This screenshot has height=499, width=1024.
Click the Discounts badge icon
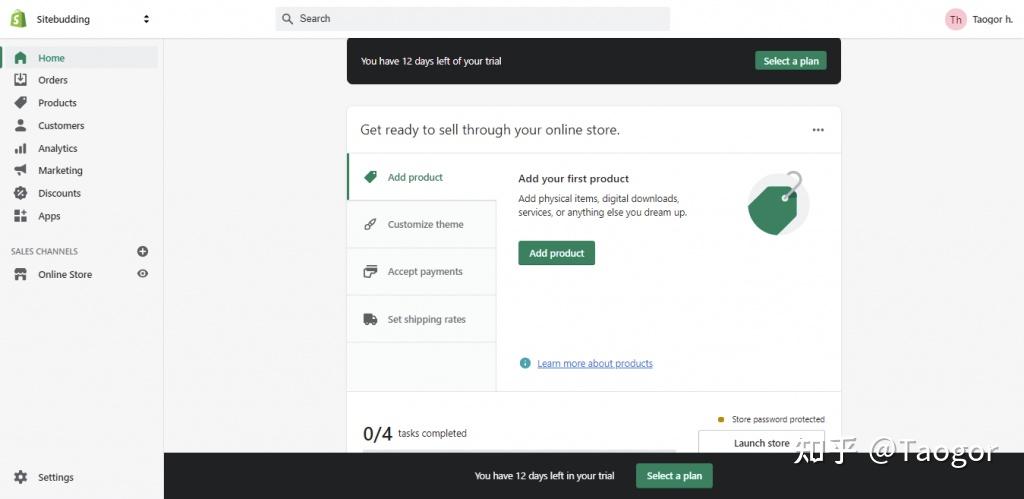coord(20,193)
